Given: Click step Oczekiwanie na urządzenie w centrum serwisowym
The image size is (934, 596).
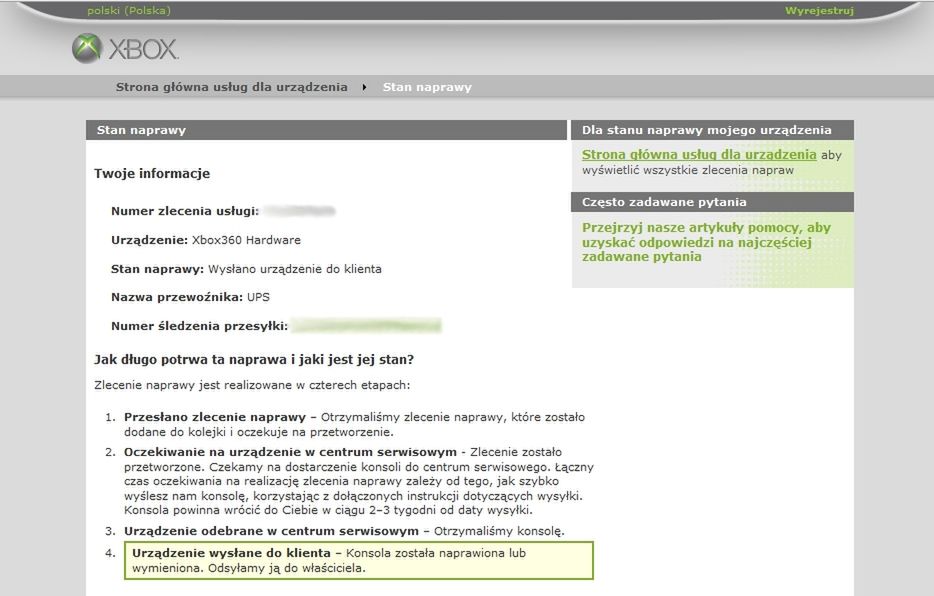Looking at the screenshot, I should click(x=359, y=481).
